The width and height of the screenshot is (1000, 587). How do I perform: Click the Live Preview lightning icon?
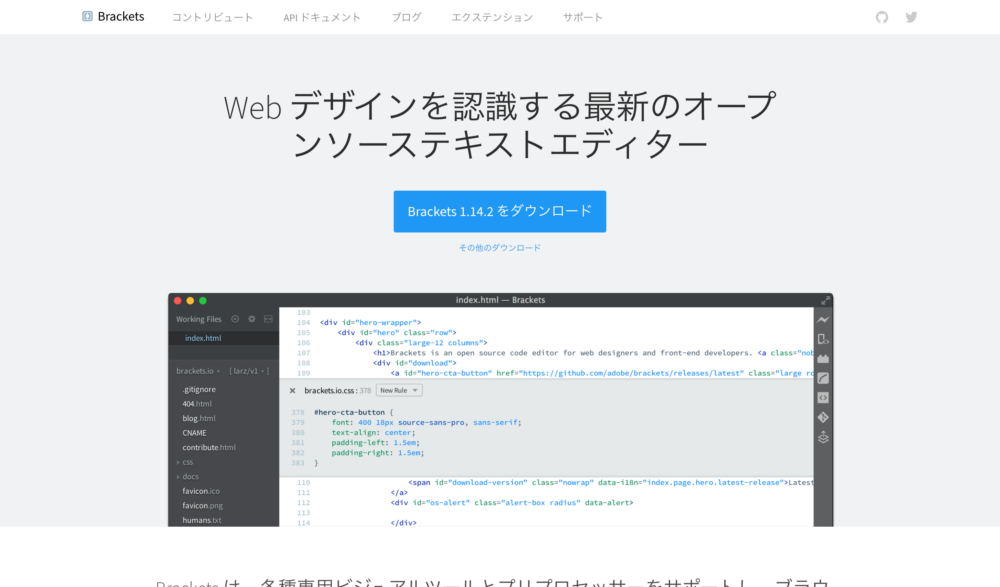coord(823,320)
